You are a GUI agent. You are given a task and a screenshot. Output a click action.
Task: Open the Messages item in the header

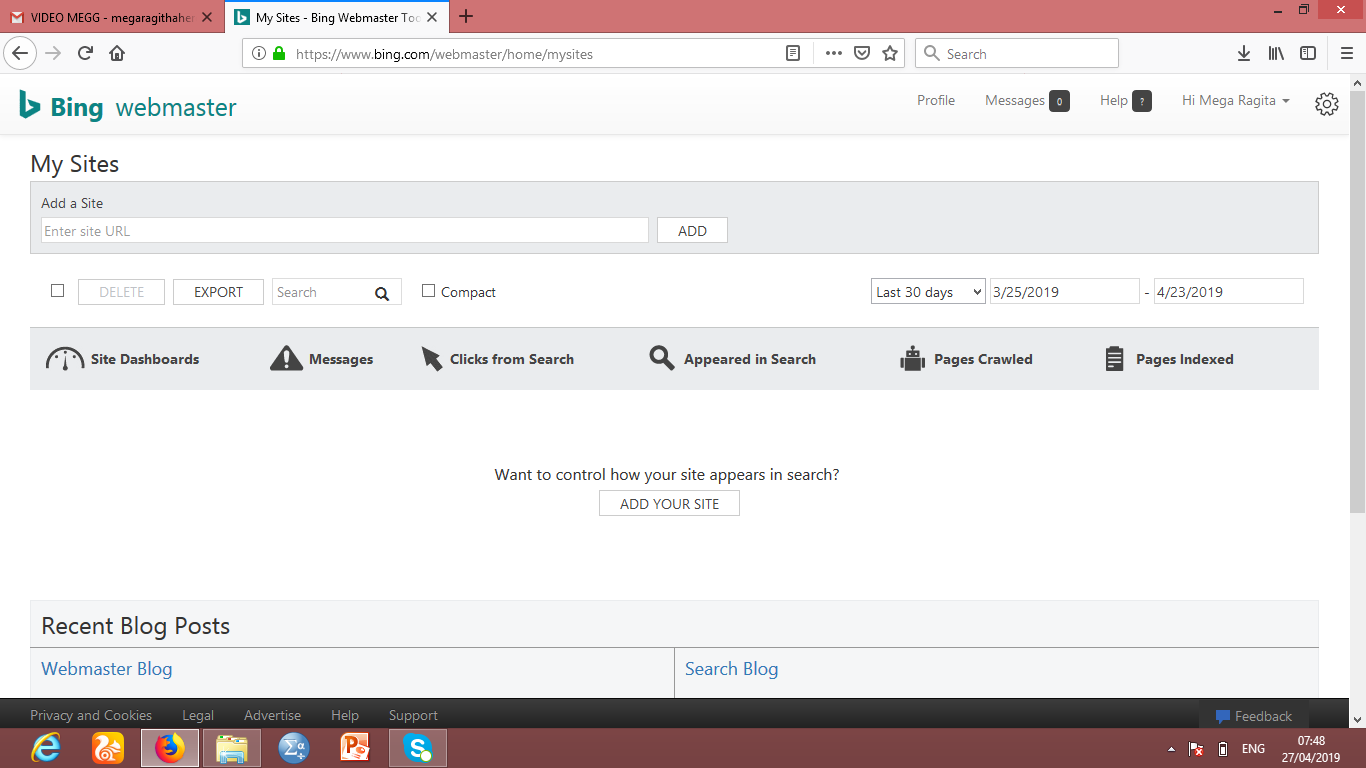click(1027, 101)
